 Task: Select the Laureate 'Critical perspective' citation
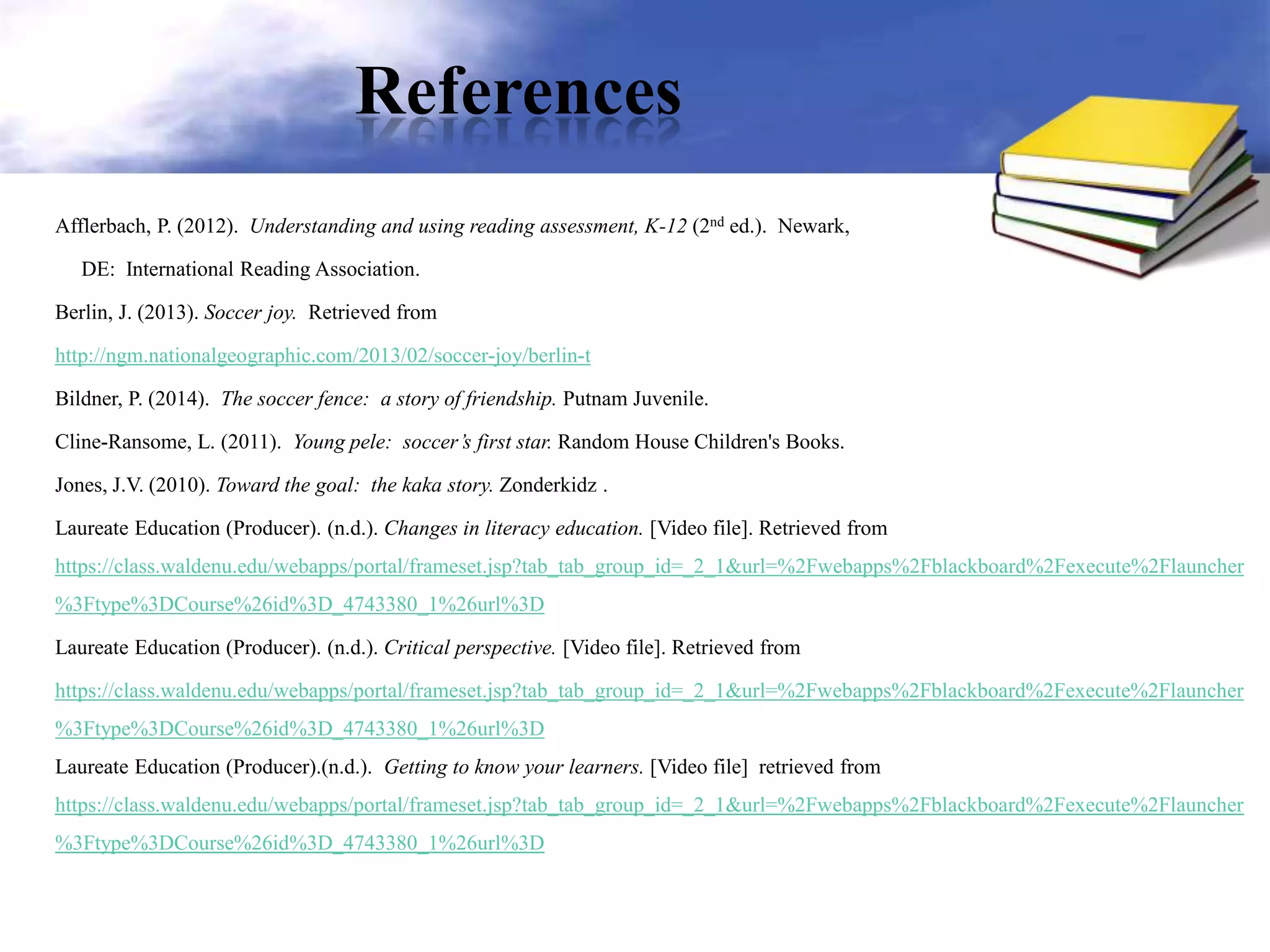(x=428, y=648)
